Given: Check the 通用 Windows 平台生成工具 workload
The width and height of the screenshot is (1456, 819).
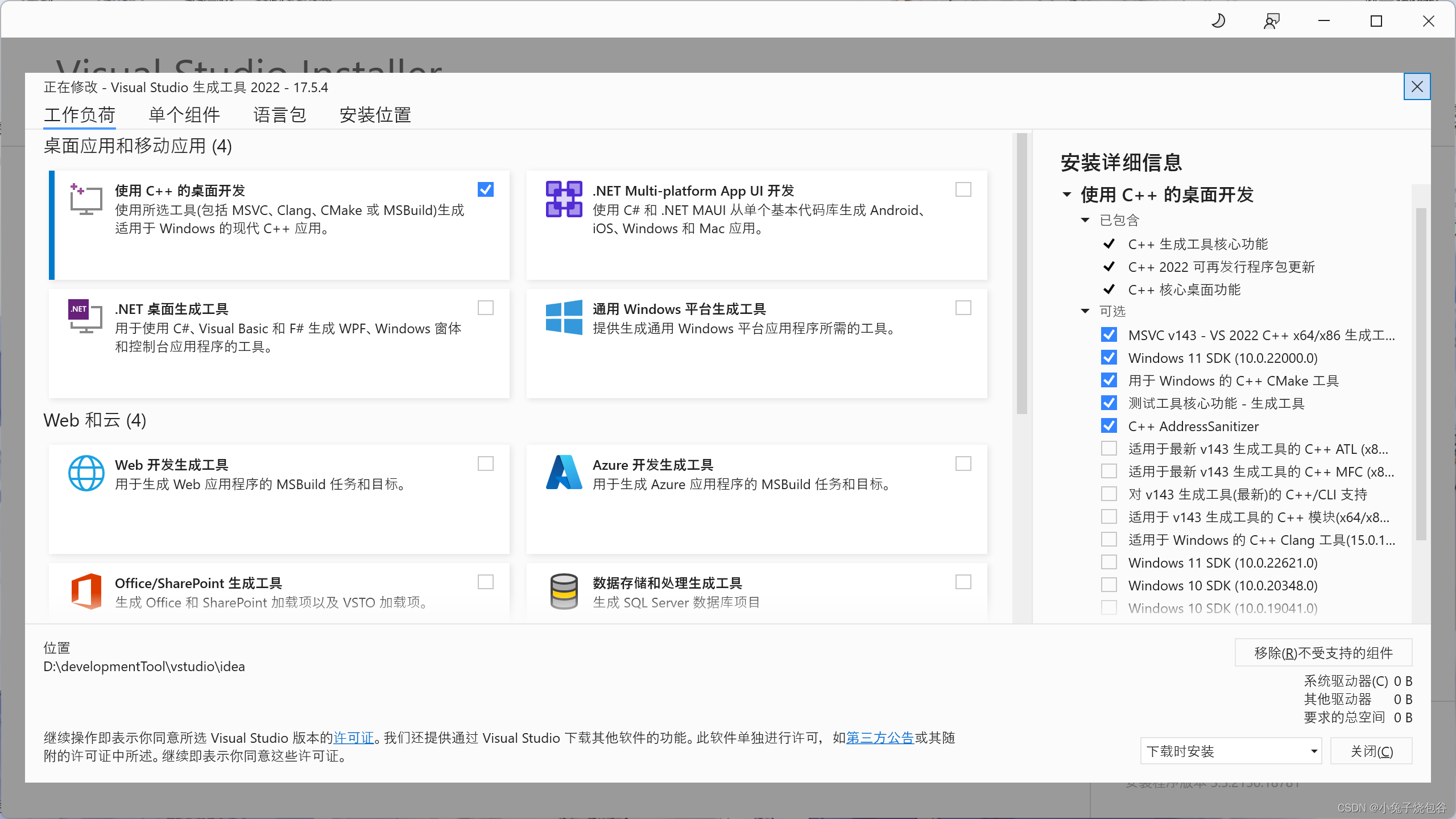Looking at the screenshot, I should (x=963, y=308).
